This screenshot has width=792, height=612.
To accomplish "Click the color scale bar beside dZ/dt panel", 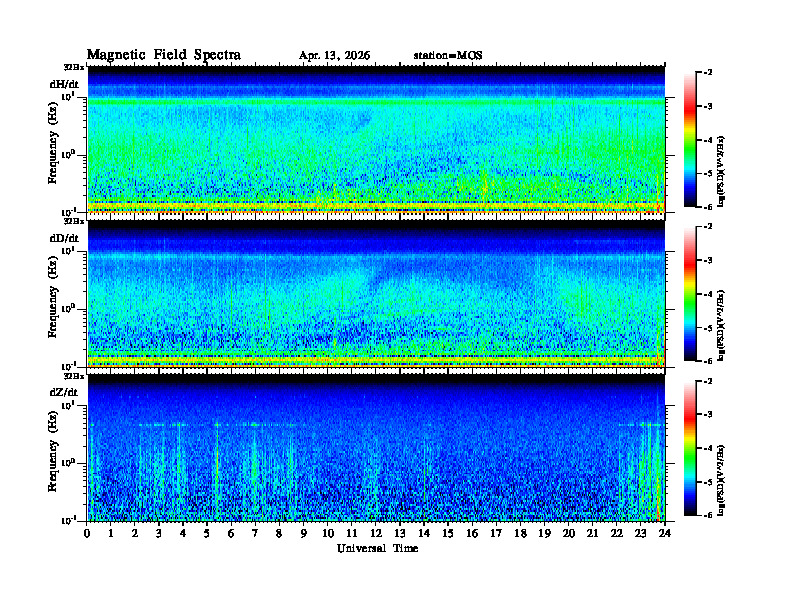I will click(690, 448).
